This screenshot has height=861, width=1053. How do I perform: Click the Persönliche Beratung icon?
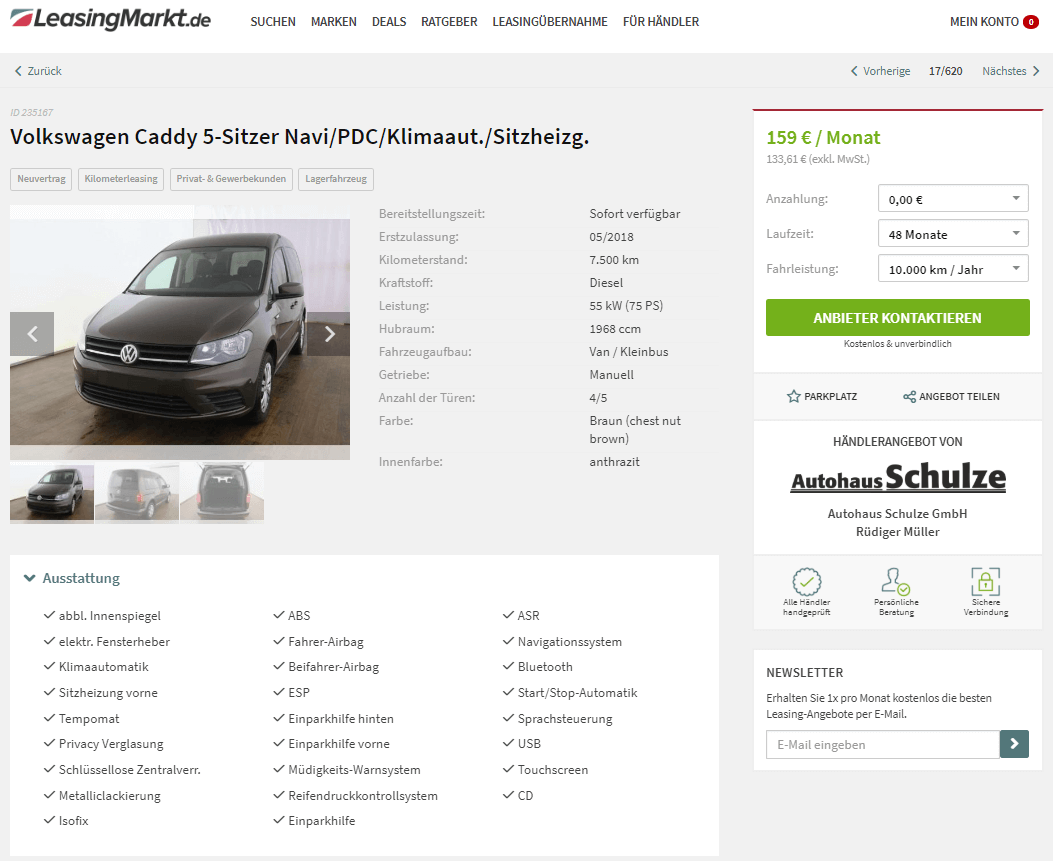[x=896, y=582]
